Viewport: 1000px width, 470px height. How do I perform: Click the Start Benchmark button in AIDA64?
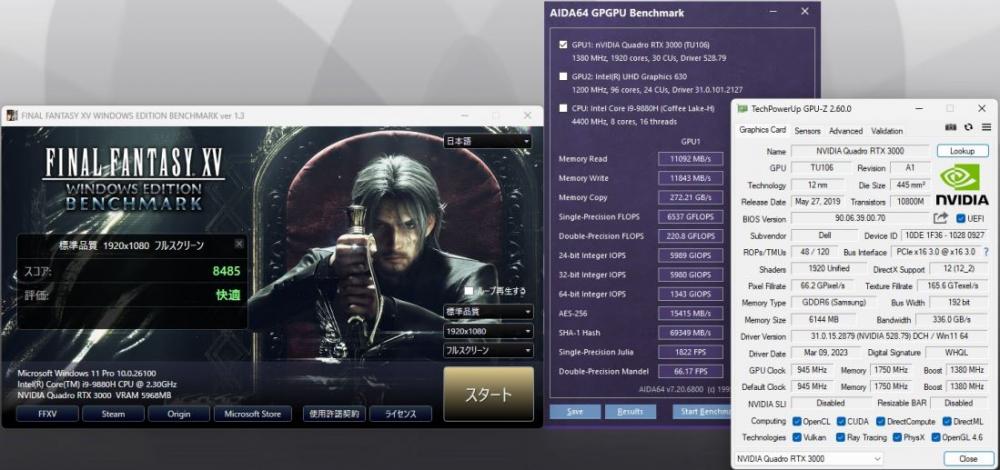(x=702, y=411)
